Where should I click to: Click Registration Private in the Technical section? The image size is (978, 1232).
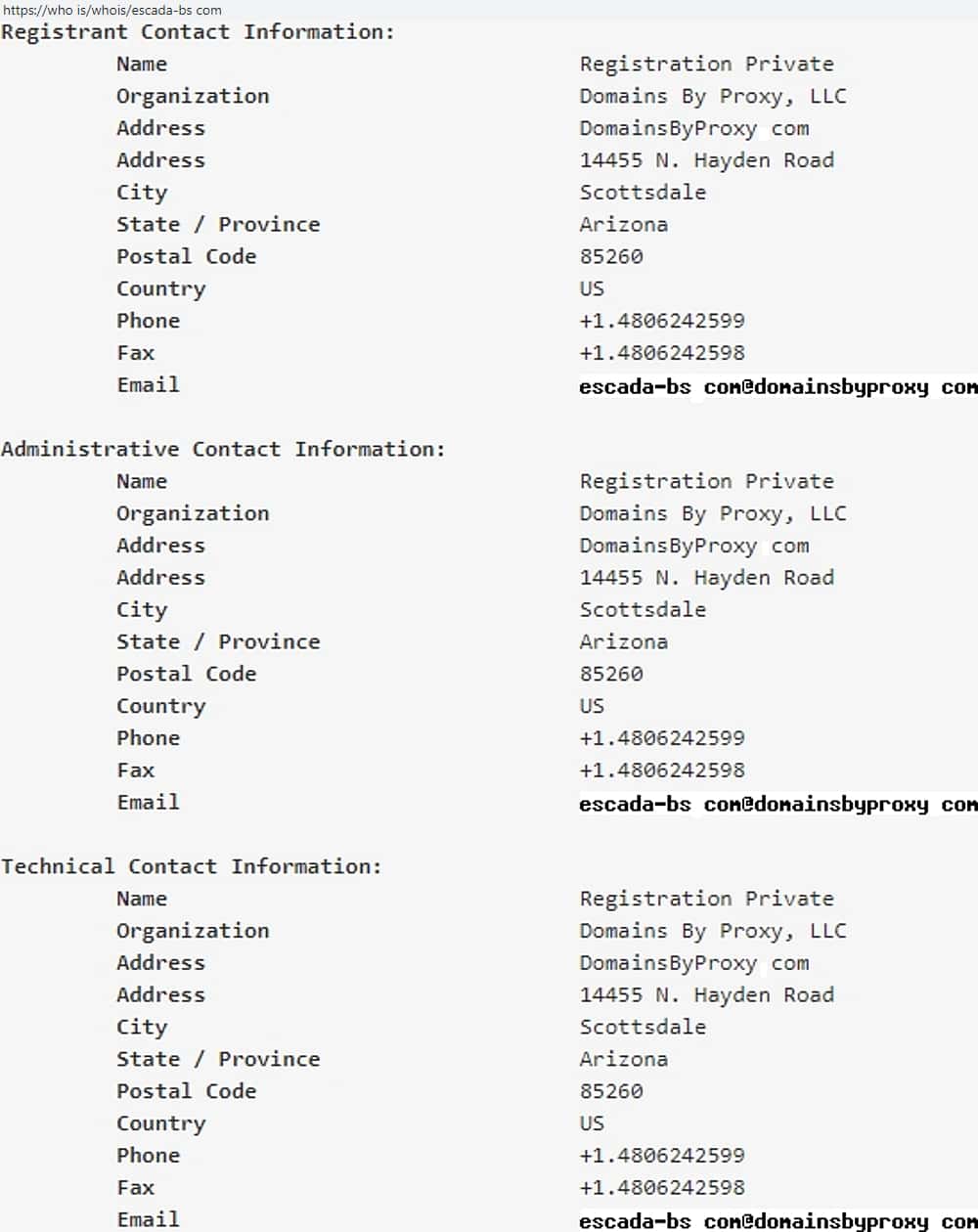pyautogui.click(x=707, y=899)
